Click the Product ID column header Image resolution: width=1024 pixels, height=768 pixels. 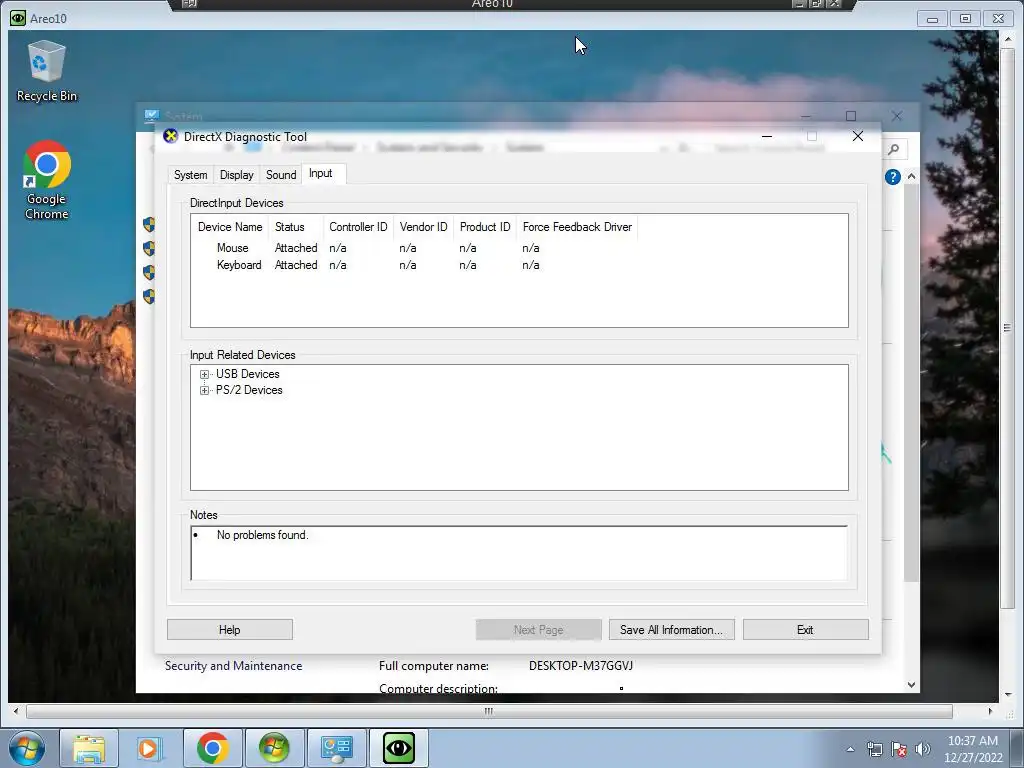[485, 227]
